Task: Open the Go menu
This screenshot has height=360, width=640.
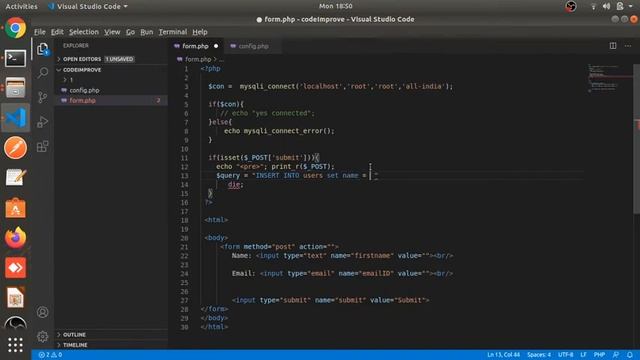Action: (x=130, y=32)
